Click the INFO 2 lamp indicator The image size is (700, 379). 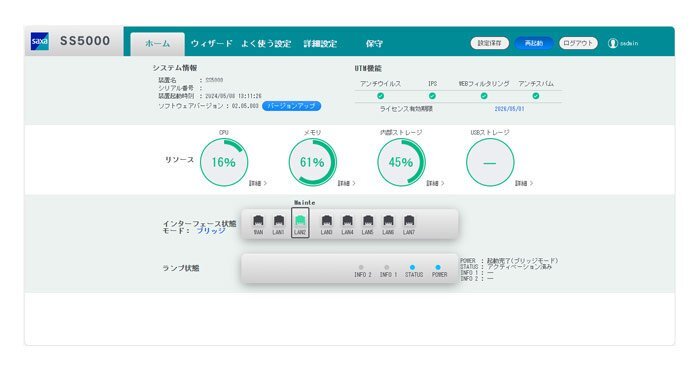tap(361, 267)
